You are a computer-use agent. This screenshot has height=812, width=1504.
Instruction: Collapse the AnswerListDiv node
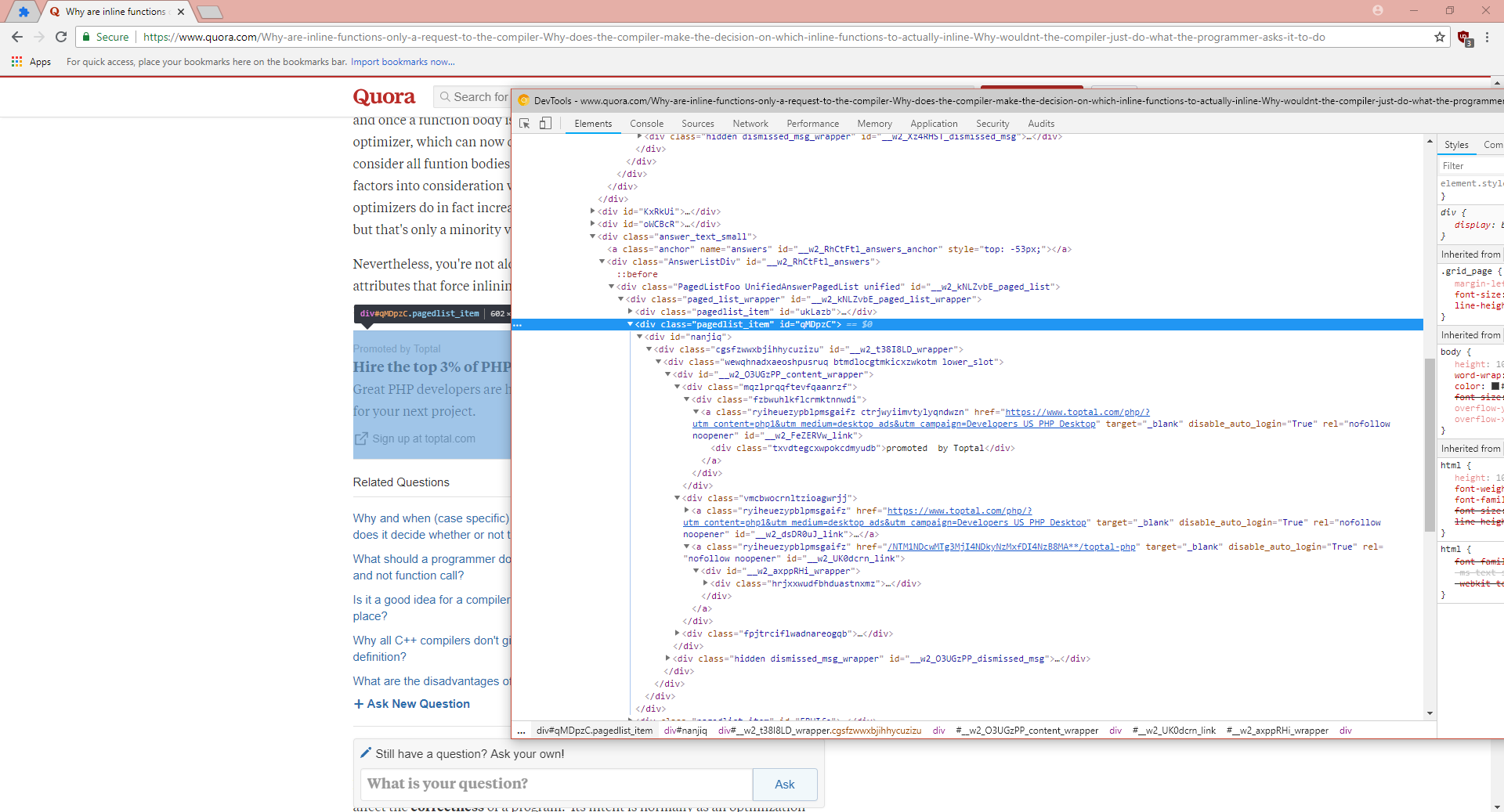point(602,262)
